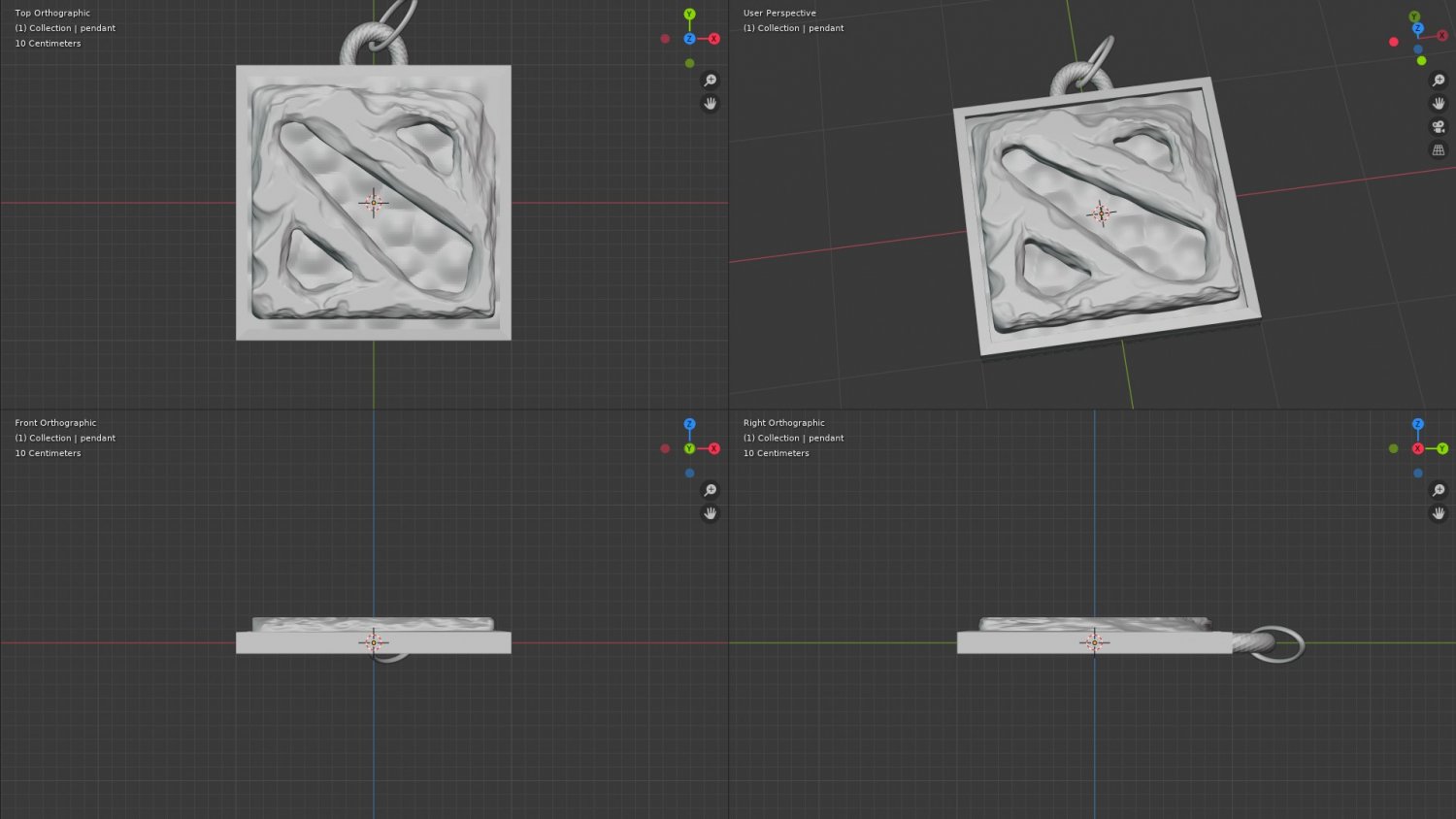Image resolution: width=1456 pixels, height=819 pixels.
Task: Click zoom magnifier icon in Front Orthographic viewport
Action: 711,491
